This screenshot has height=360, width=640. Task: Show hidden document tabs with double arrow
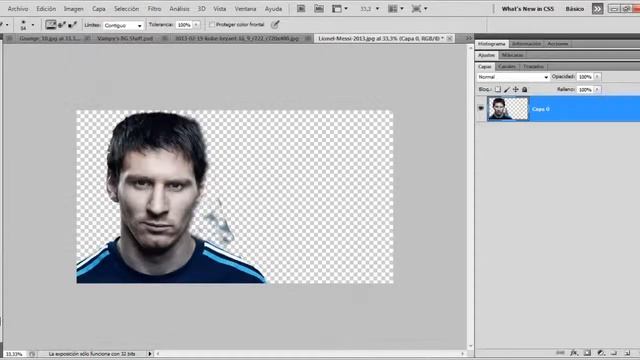(469, 38)
